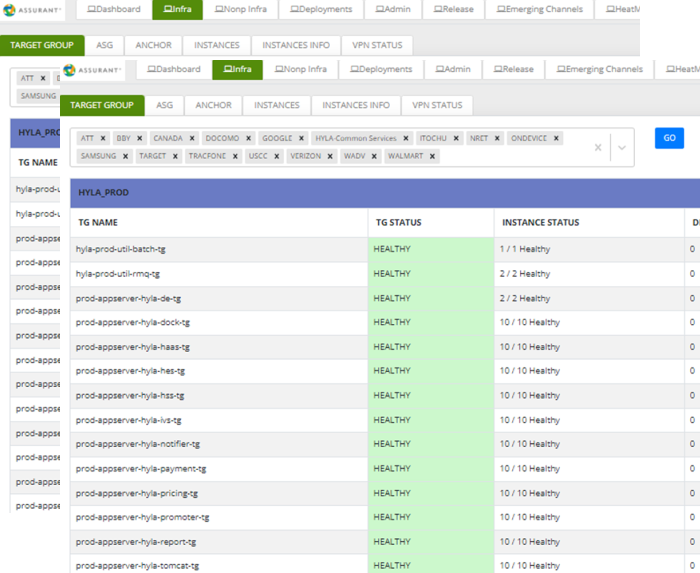The height and width of the screenshot is (573, 700).
Task: Remove the BBY filter tag
Action: (140, 138)
